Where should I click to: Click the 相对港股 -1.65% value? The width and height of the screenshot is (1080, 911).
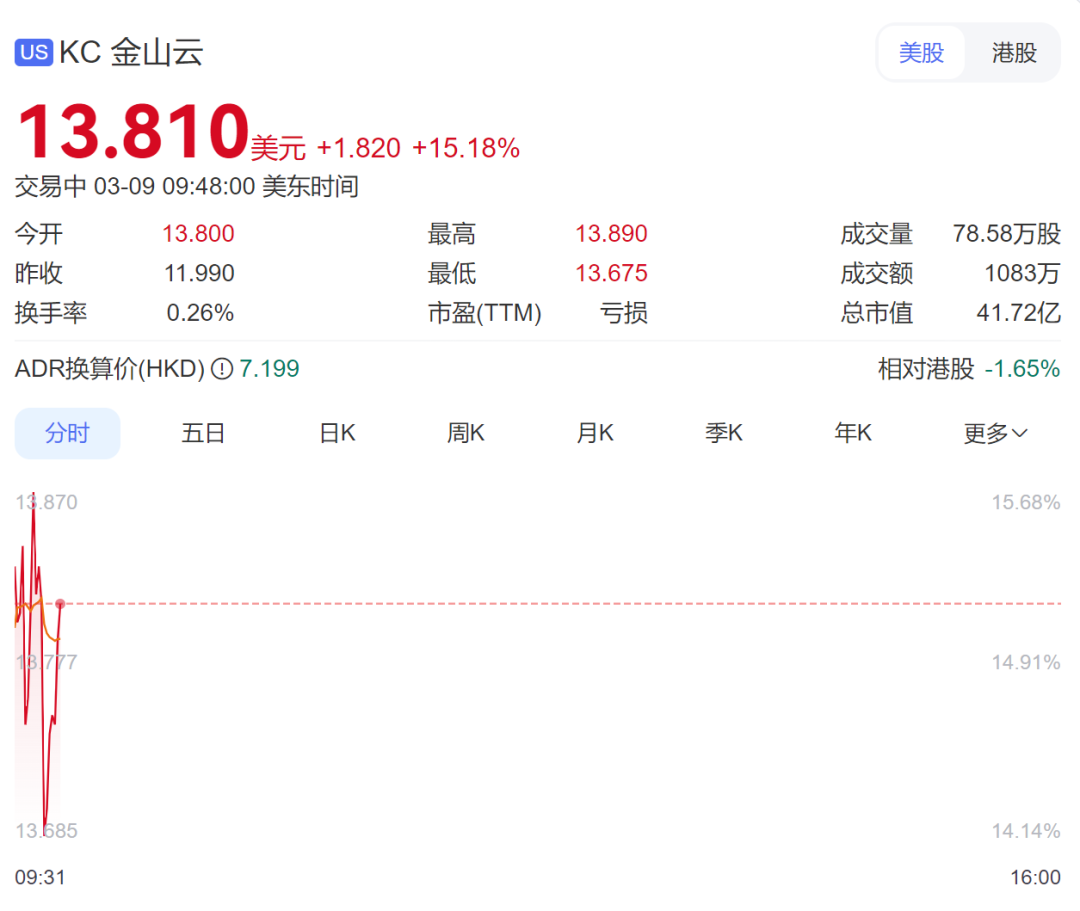(x=1021, y=369)
